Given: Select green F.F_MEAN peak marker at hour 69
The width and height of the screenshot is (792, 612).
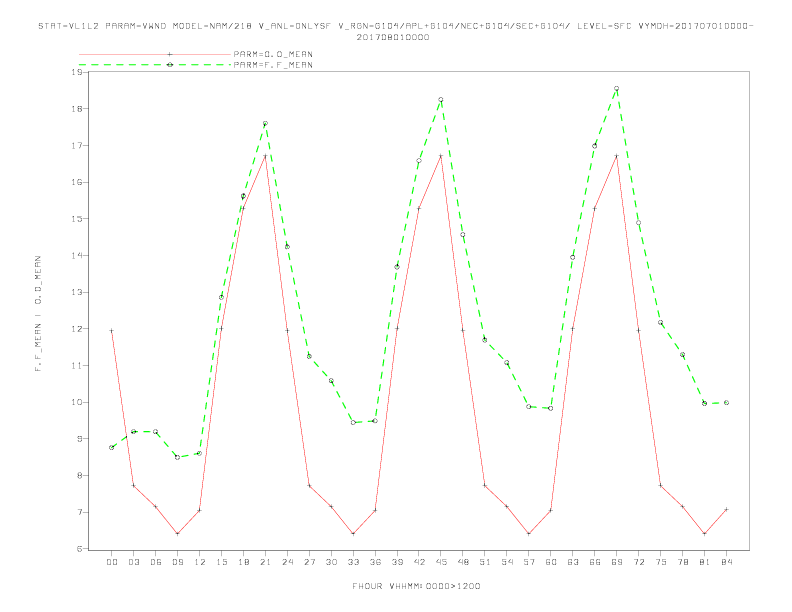Looking at the screenshot, I should click(617, 89).
